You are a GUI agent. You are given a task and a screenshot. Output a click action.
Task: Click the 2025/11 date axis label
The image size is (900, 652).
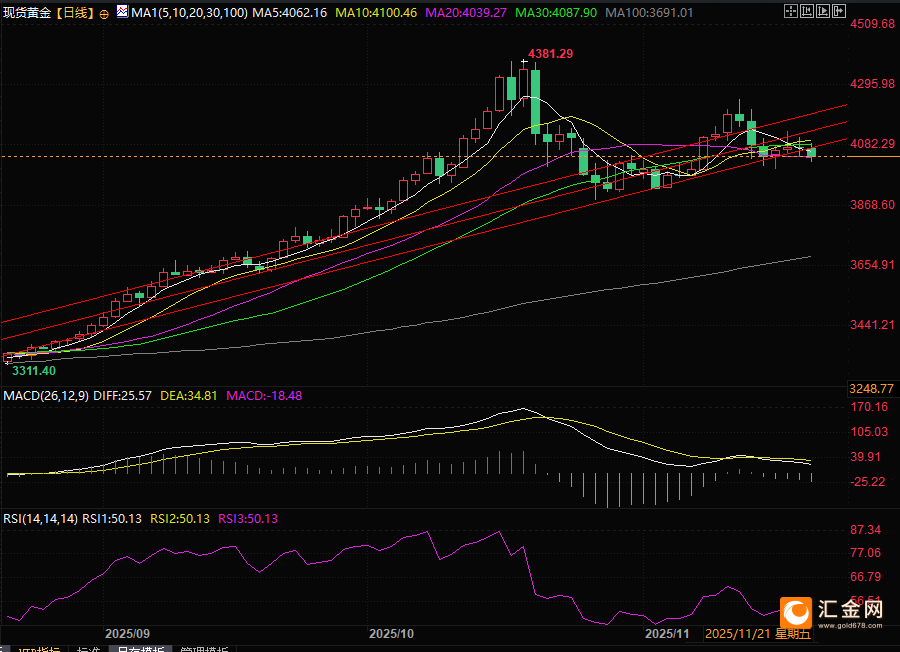(667, 634)
